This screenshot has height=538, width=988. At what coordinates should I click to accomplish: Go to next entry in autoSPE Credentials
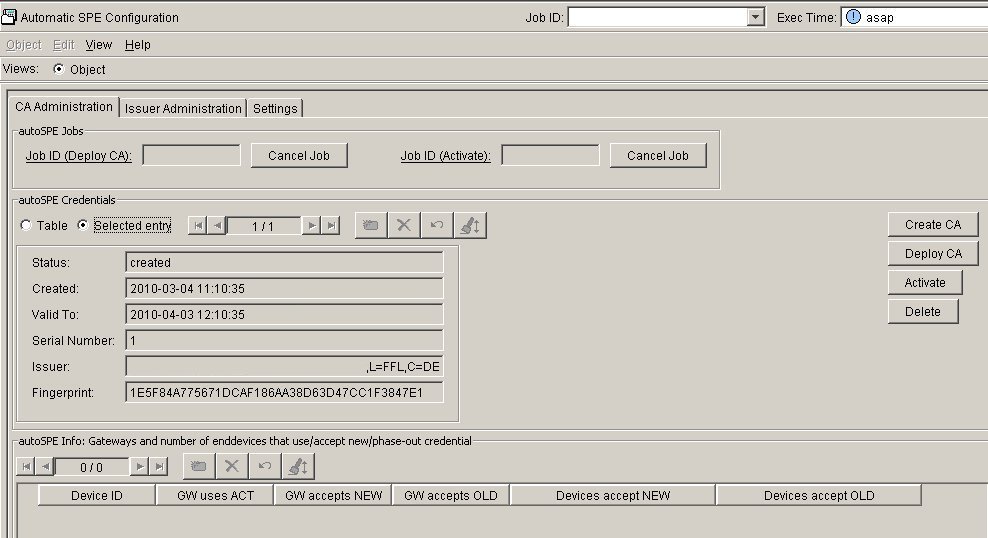tap(311, 226)
